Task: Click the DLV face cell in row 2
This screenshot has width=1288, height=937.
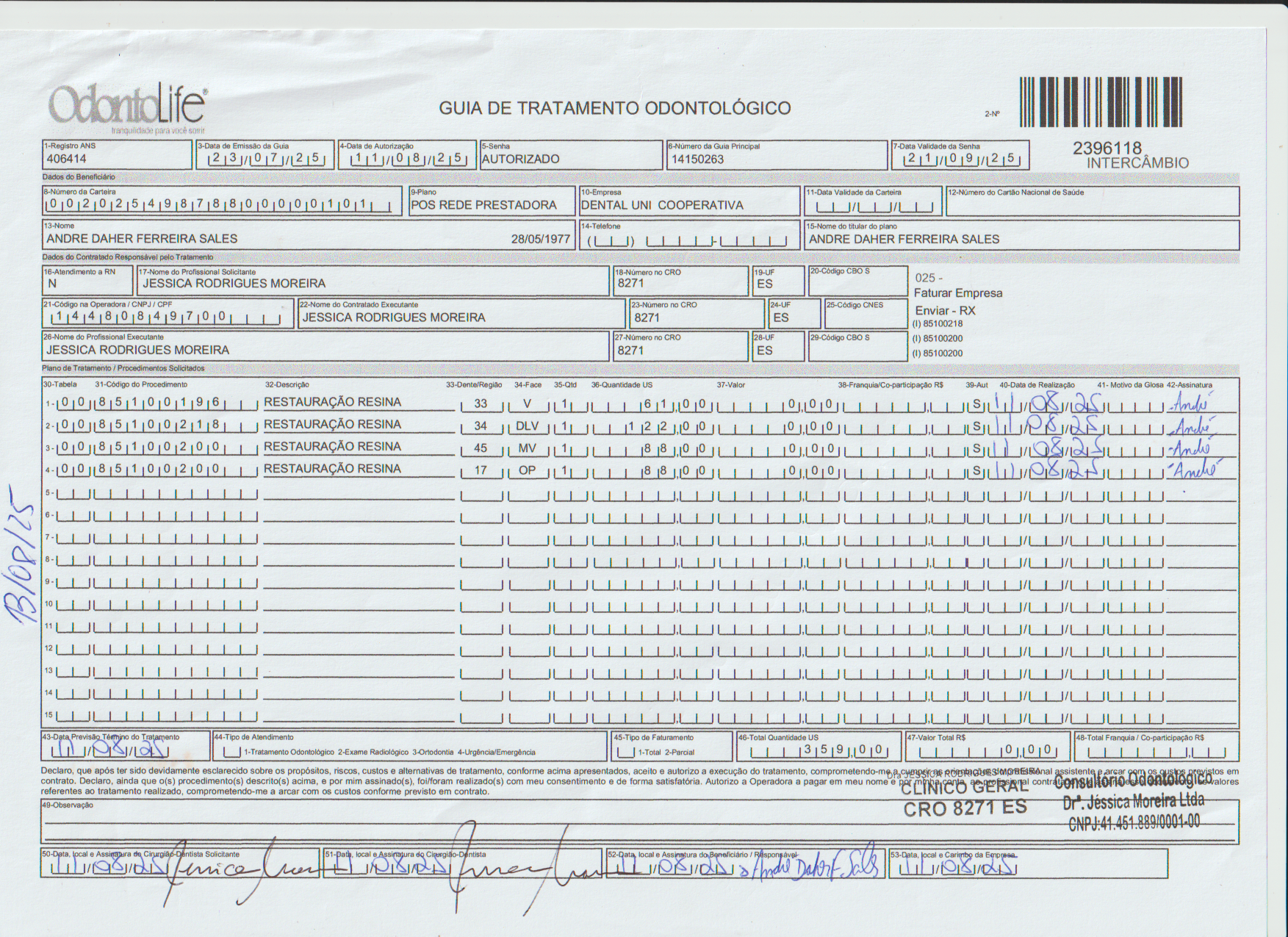Action: 527,426
